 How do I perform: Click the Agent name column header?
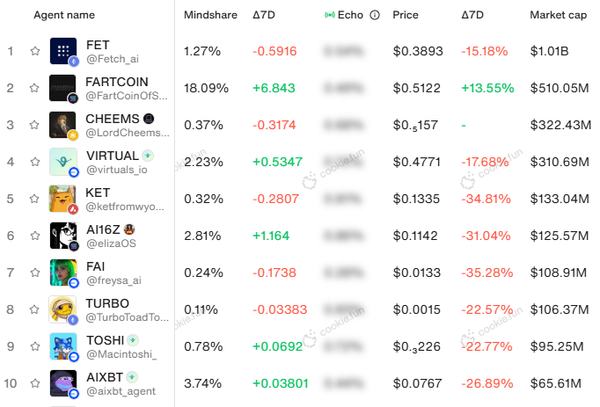click(x=65, y=16)
